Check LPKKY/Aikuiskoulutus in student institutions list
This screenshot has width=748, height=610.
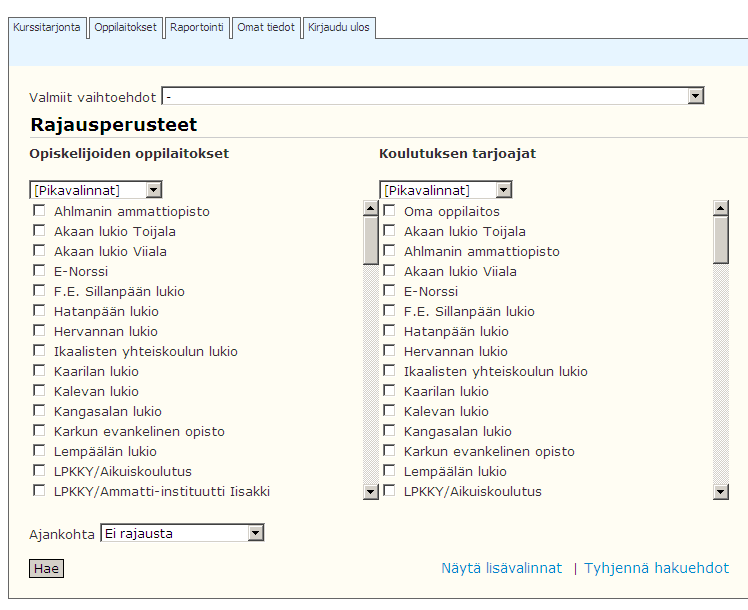point(39,471)
